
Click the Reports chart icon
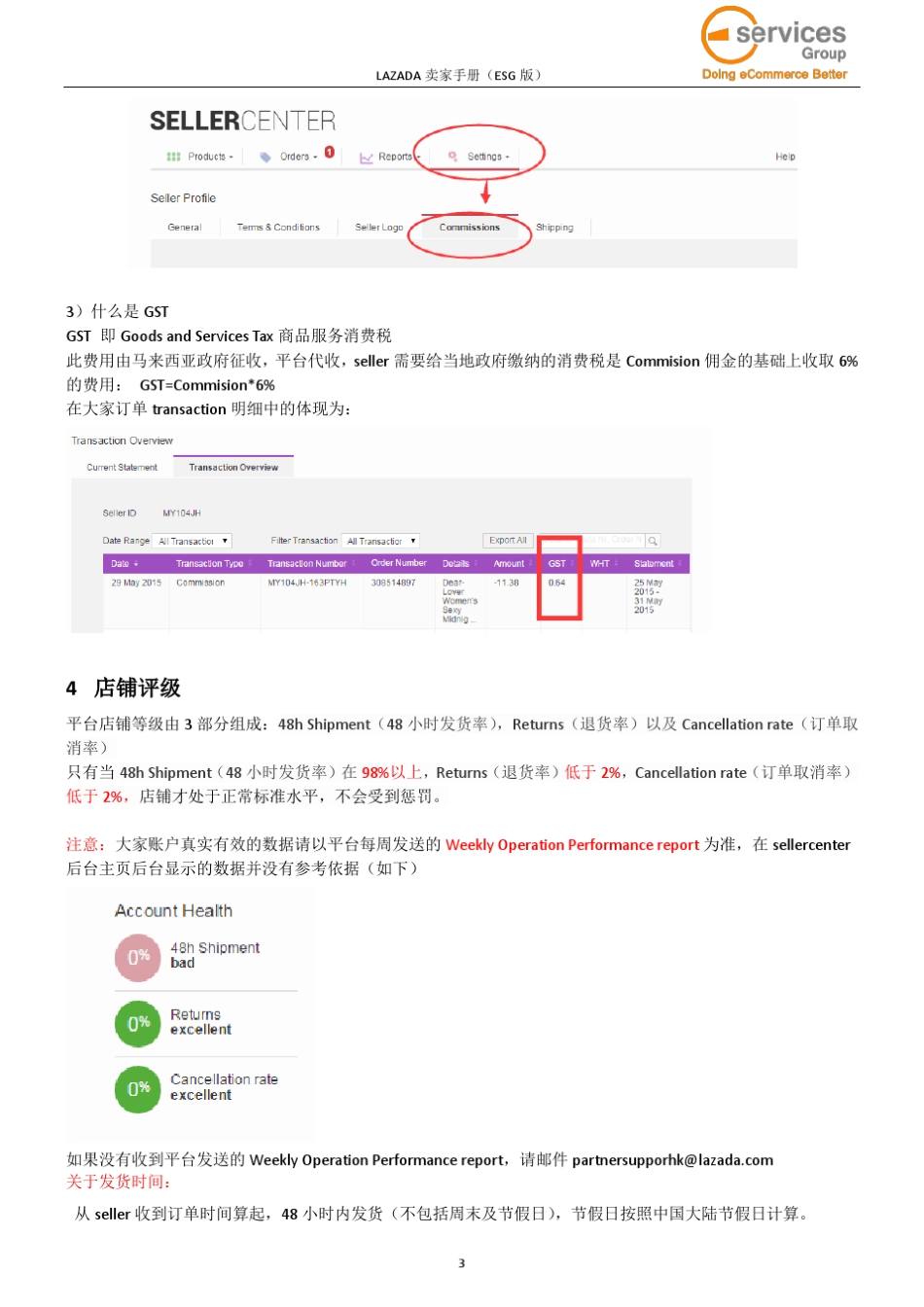(367, 158)
